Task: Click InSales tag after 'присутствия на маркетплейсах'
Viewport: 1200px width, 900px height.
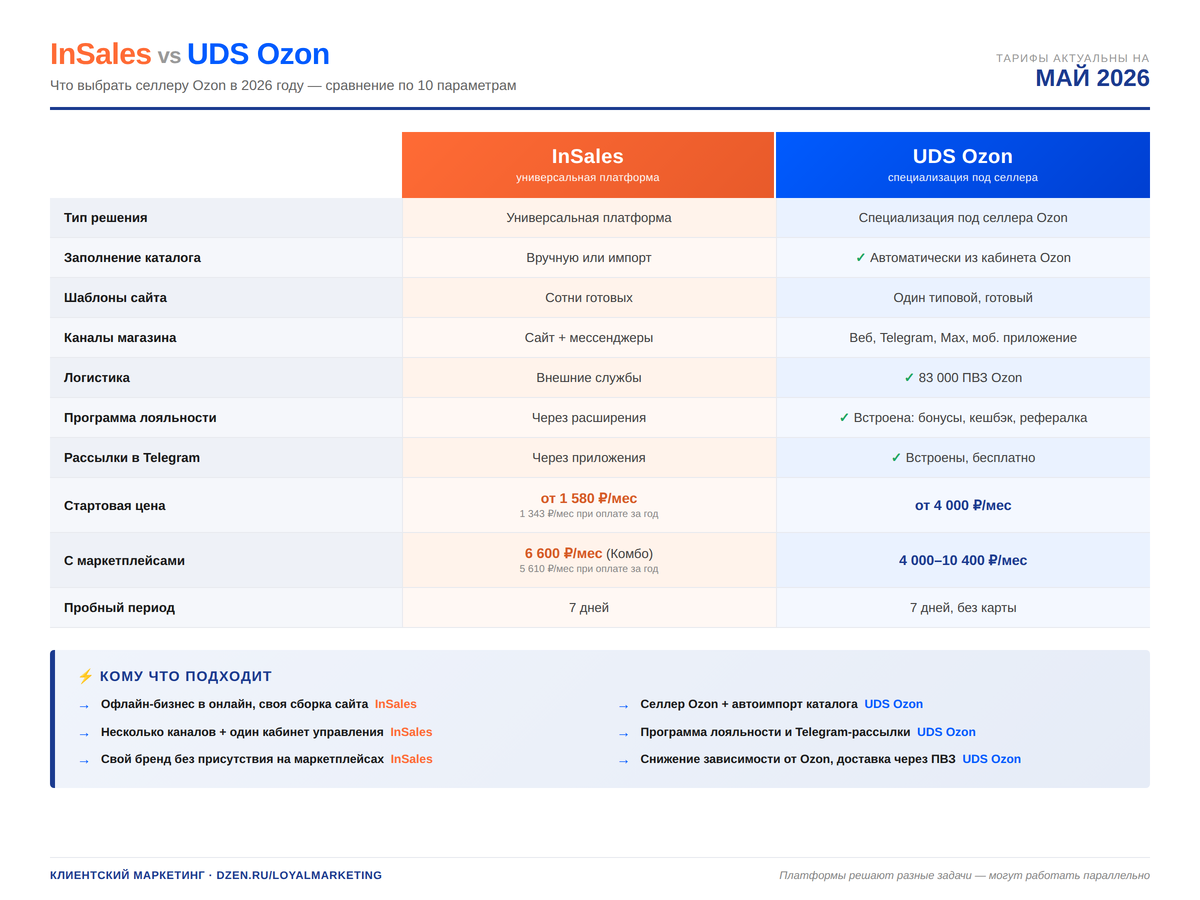Action: [412, 759]
